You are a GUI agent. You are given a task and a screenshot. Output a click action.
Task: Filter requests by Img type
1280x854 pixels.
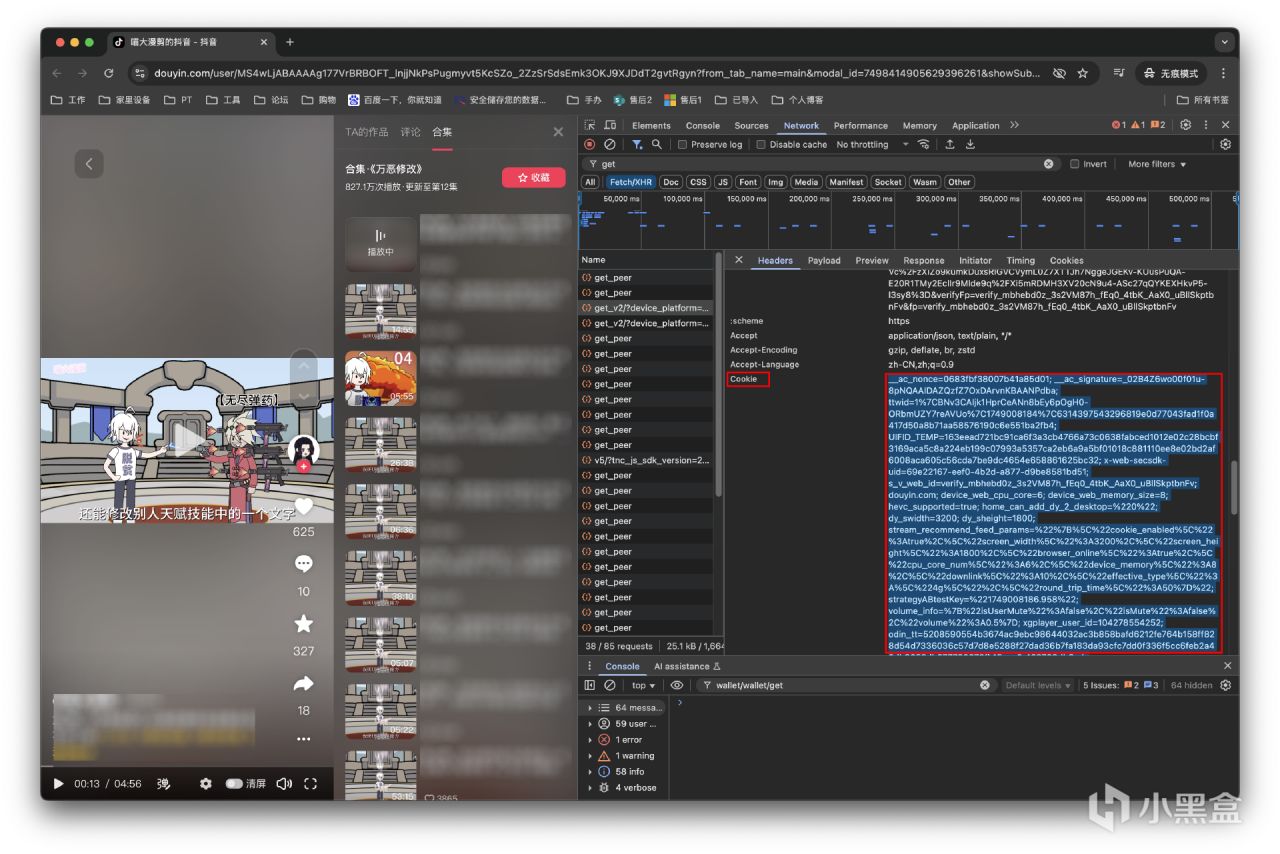point(775,182)
